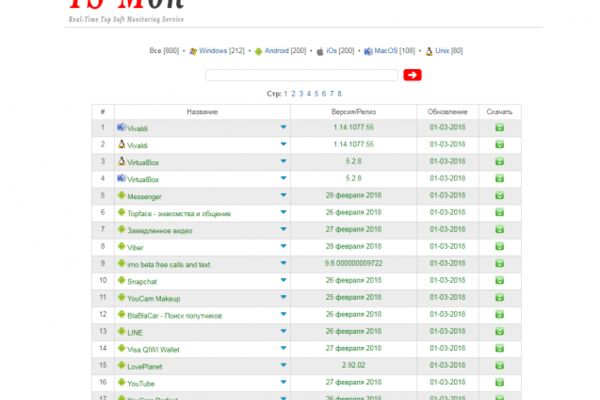Screen dimensions: 600x400
Task: Click the MacOS Finder icon in filter bar
Action: tap(368, 51)
